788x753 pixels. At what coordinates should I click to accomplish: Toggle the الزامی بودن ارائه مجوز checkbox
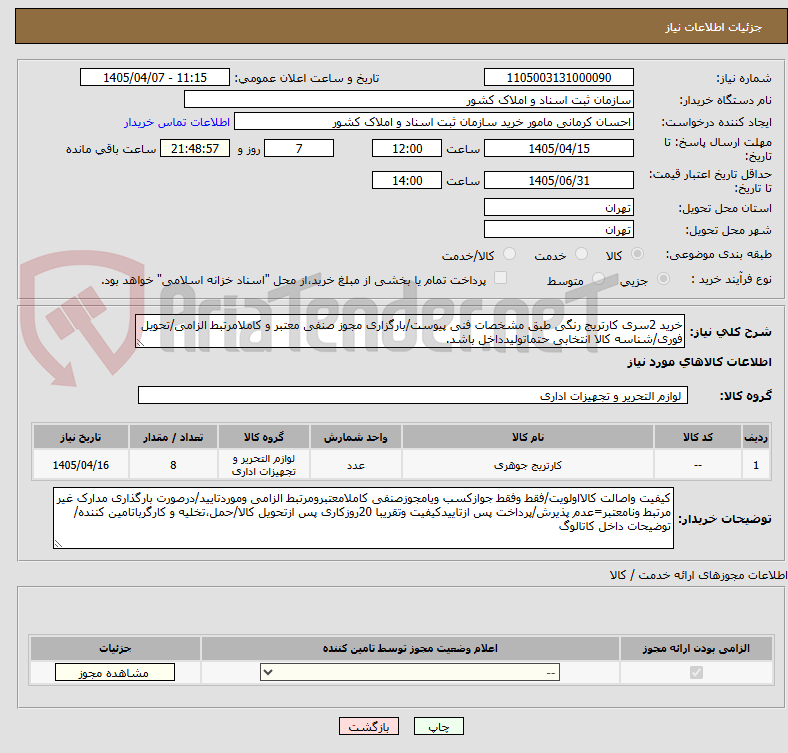tap(696, 672)
